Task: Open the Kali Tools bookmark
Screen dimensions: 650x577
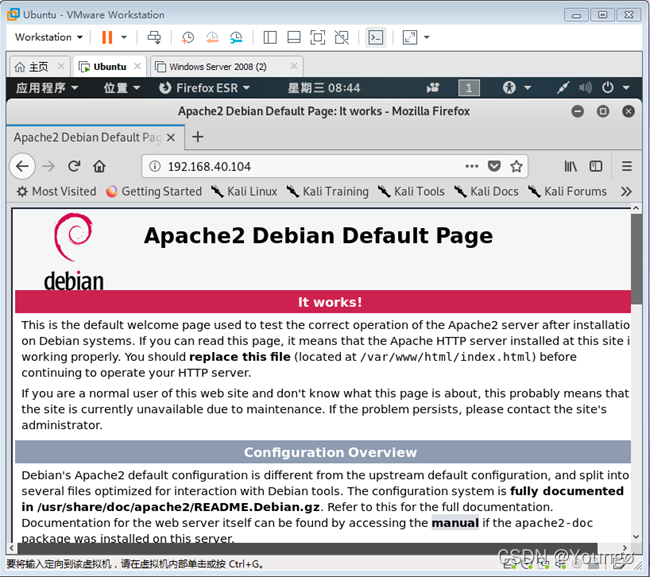Action: tap(411, 192)
